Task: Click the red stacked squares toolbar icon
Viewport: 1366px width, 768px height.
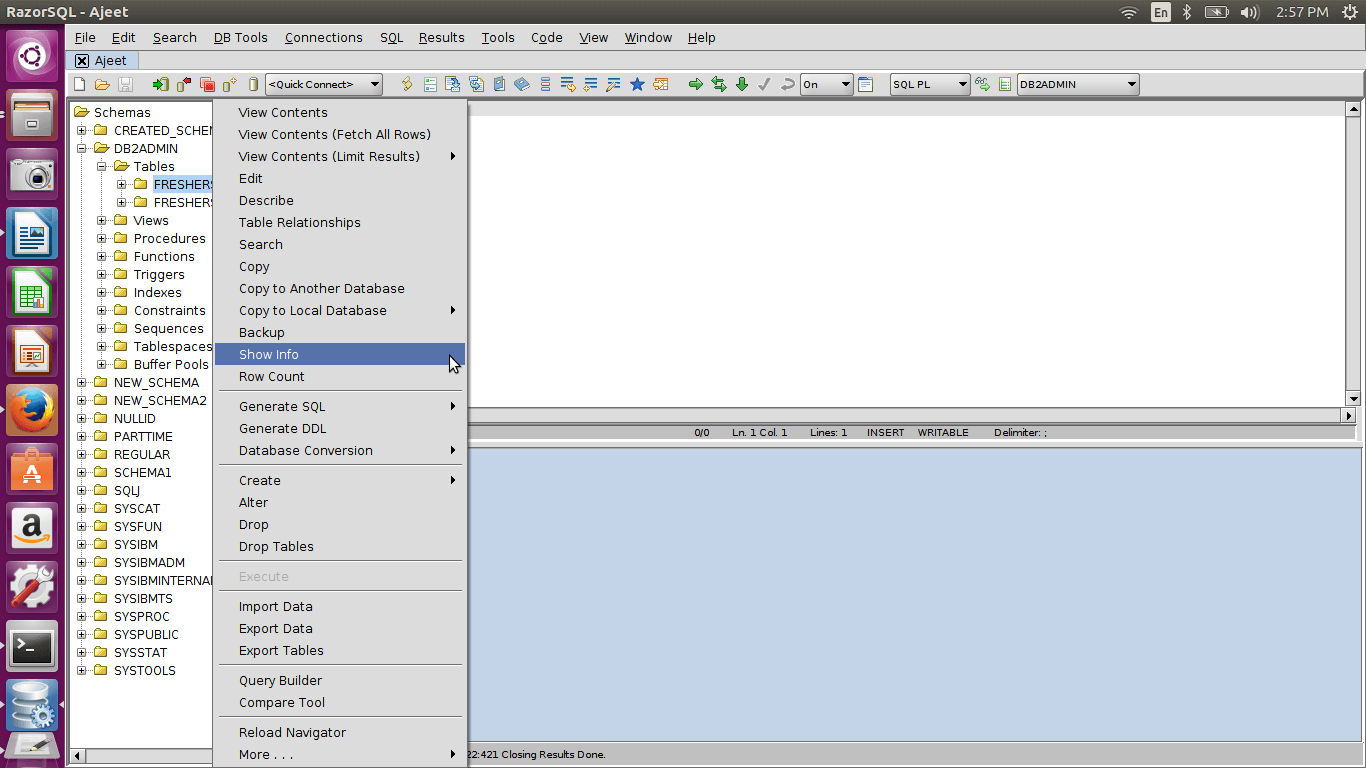Action: coord(207,85)
